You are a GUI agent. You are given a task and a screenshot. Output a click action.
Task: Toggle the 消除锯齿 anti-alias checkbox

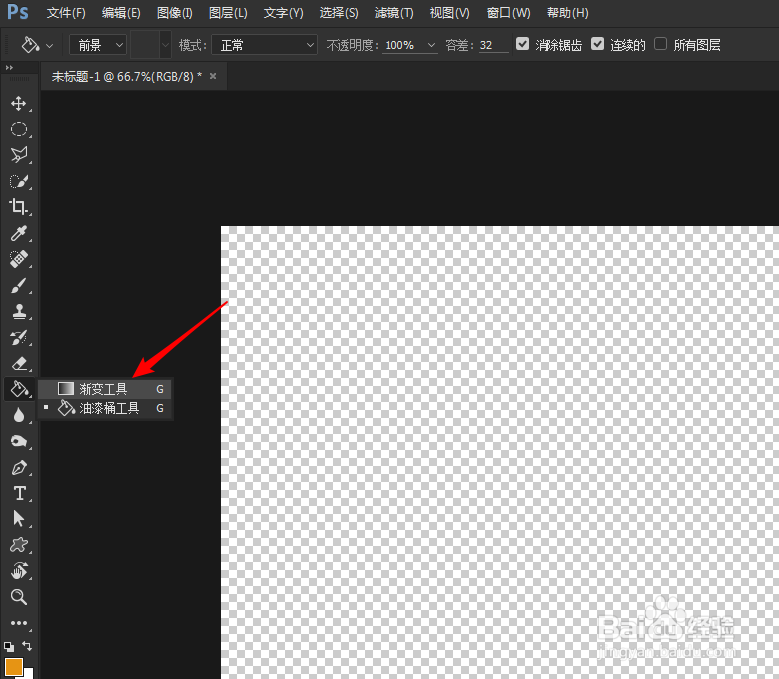pos(522,44)
